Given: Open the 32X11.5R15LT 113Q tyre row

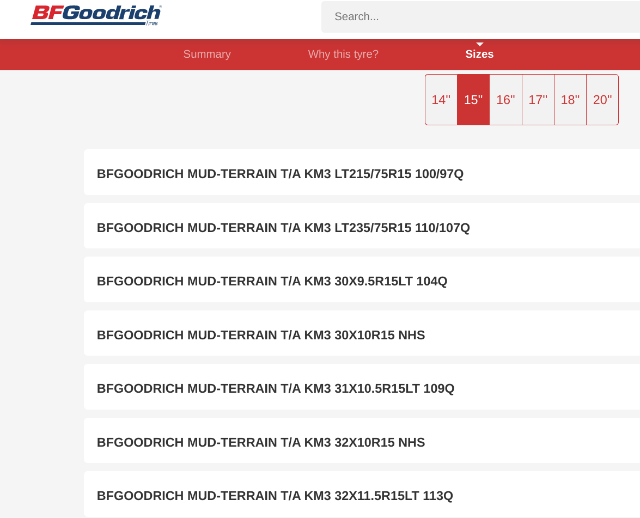Looking at the screenshot, I should [x=362, y=494].
